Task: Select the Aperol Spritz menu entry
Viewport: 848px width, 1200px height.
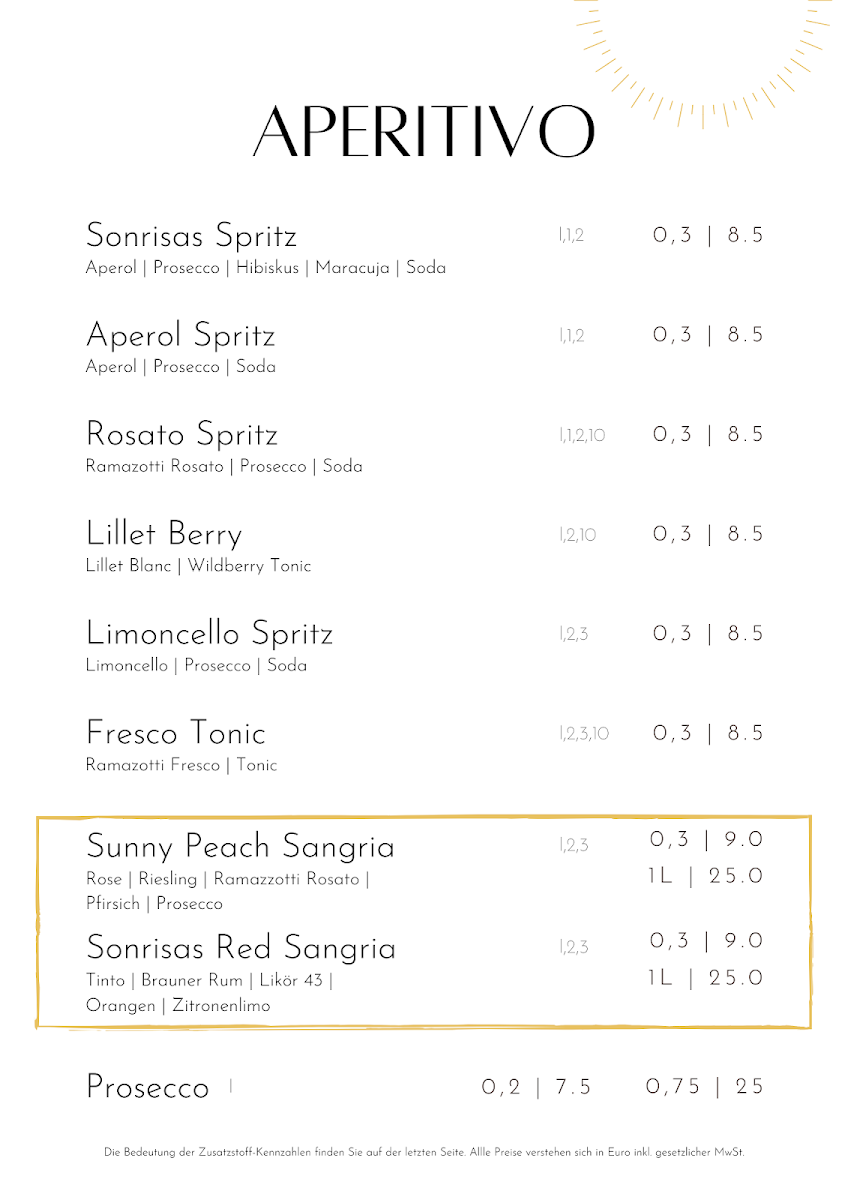Action: [x=181, y=336]
